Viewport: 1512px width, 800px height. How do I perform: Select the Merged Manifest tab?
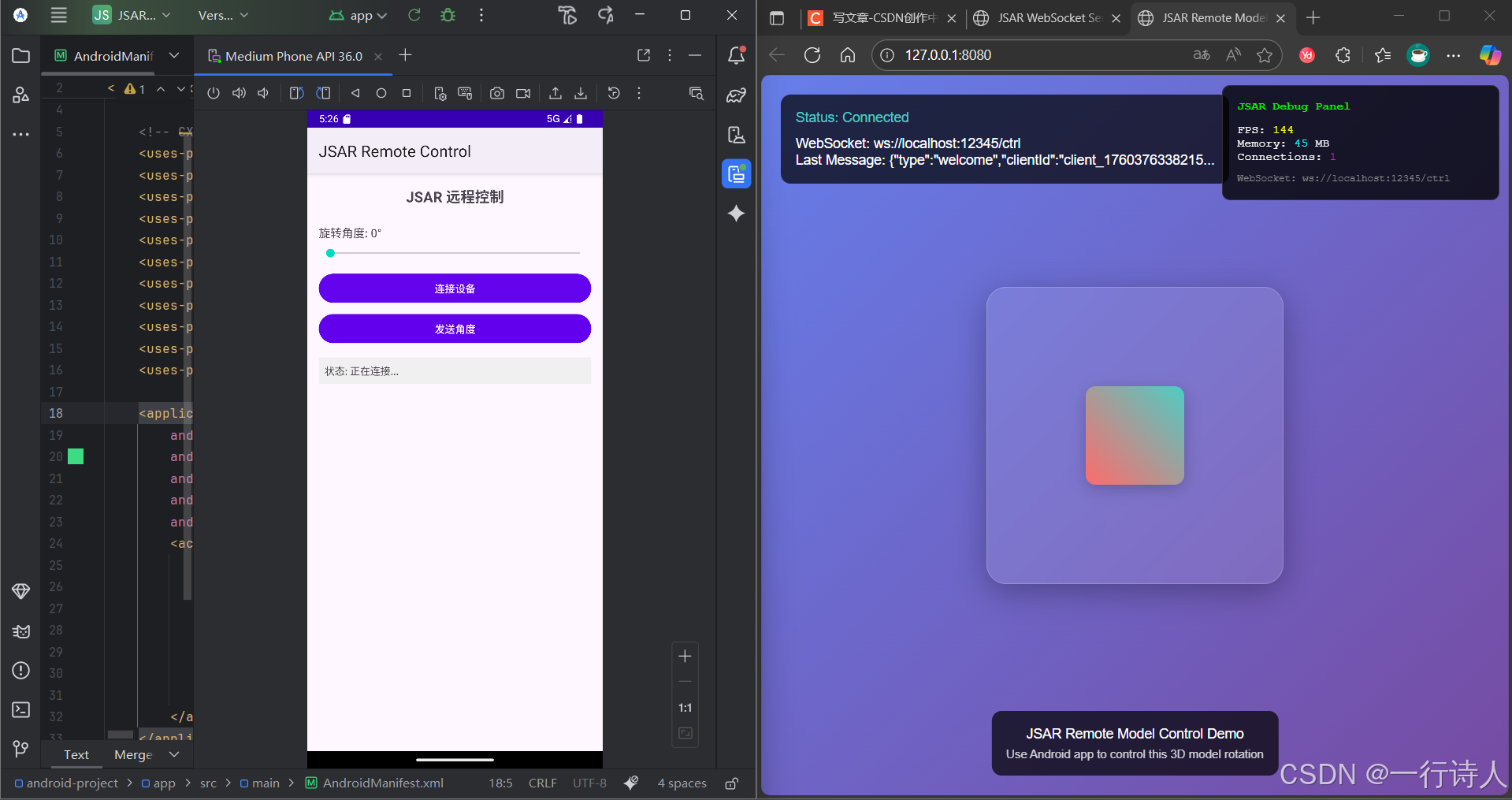133,754
